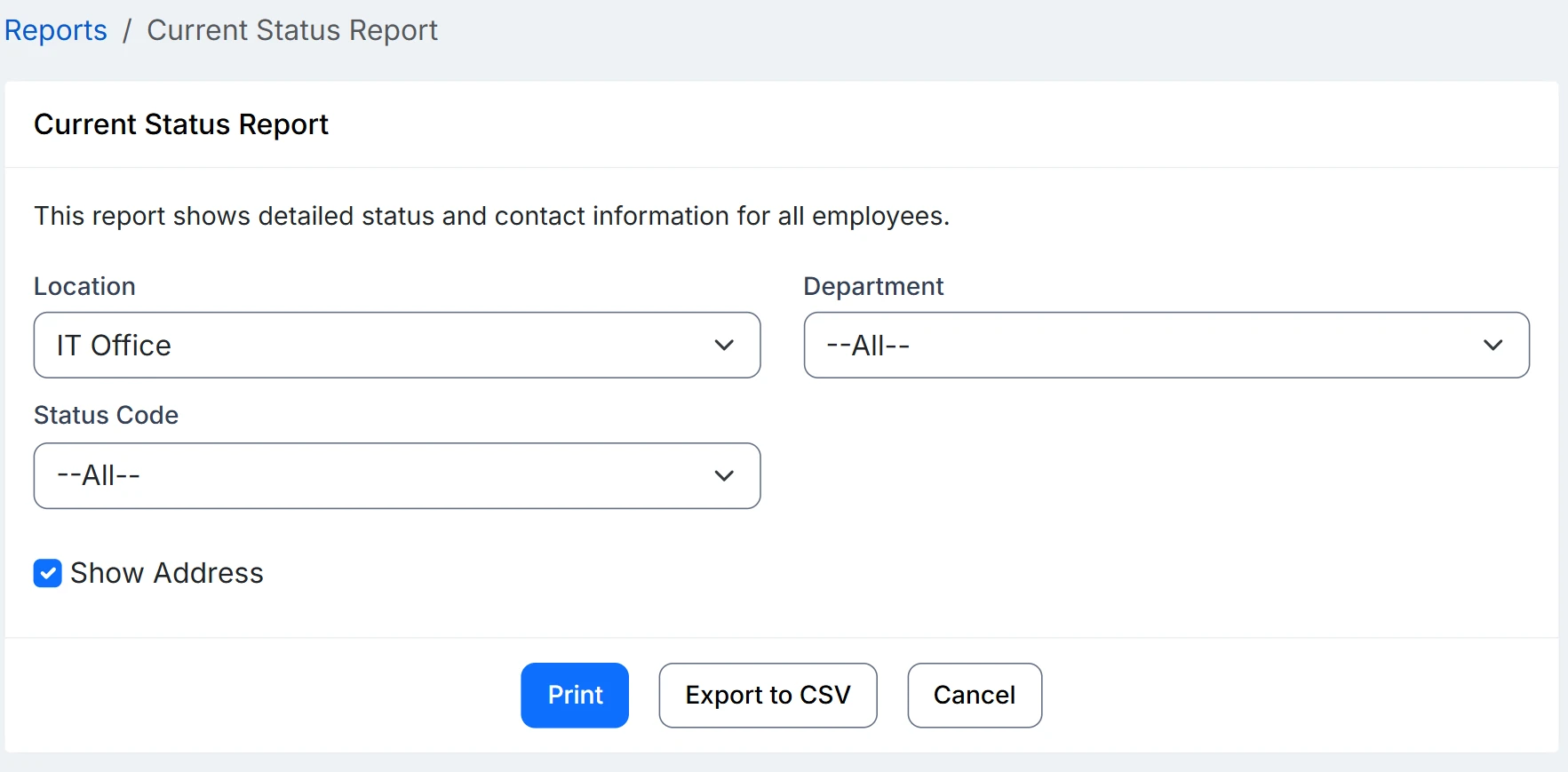Click the report description sentence
Viewport: 1568px width, 772px height.
[x=491, y=216]
